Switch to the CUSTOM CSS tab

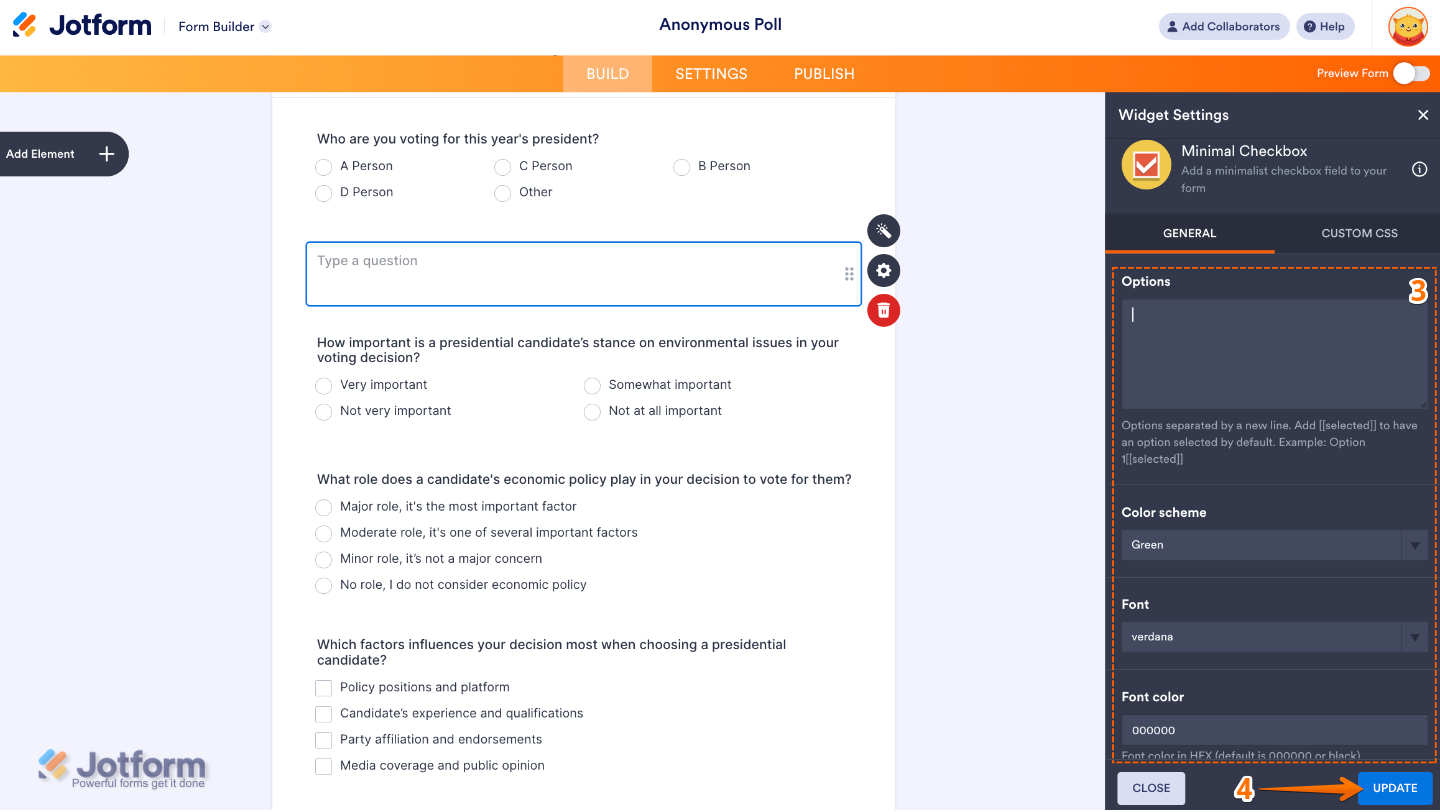pos(1358,233)
